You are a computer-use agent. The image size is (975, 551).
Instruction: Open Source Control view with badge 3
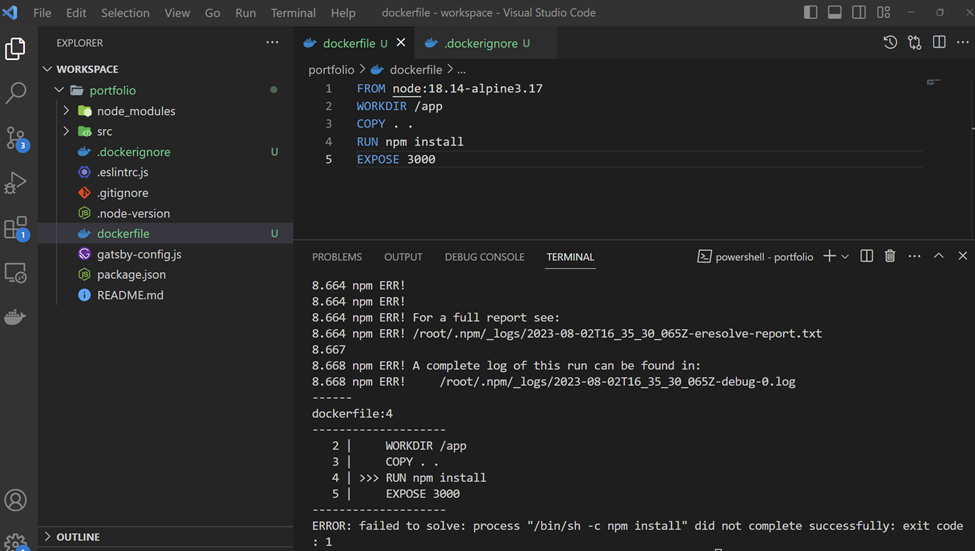(16, 138)
